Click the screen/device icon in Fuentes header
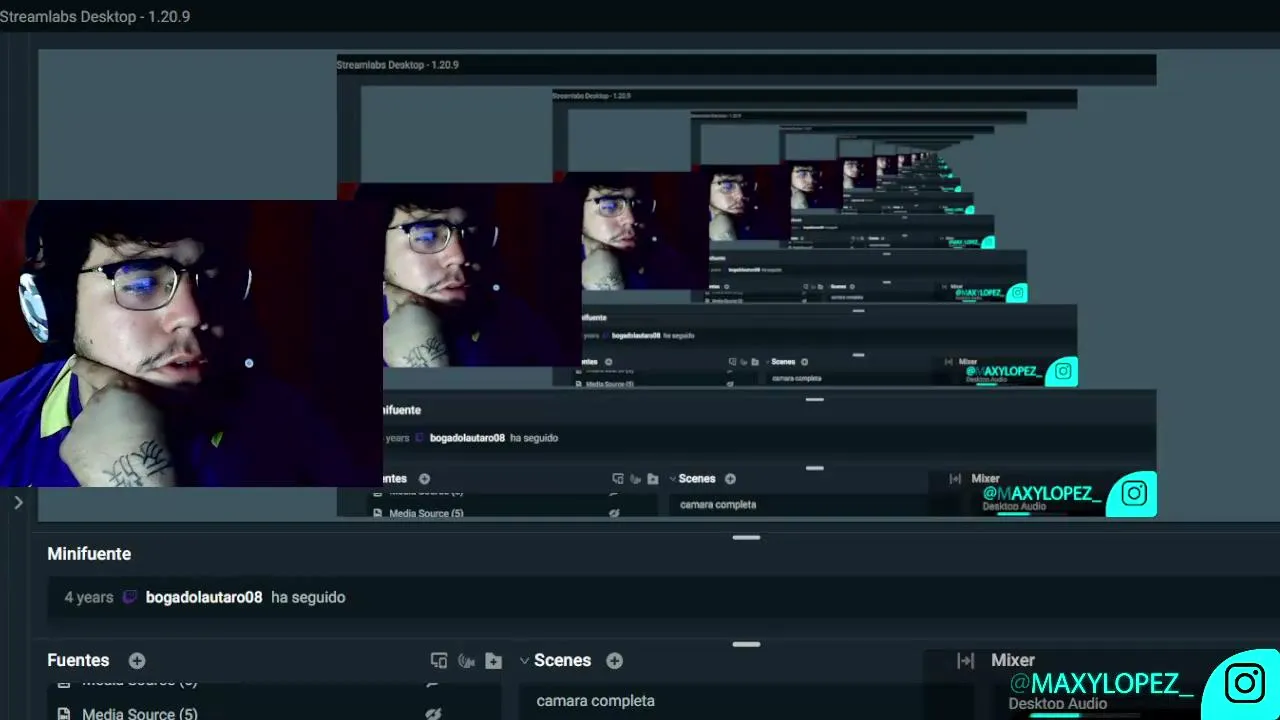The image size is (1280, 720). (x=439, y=661)
